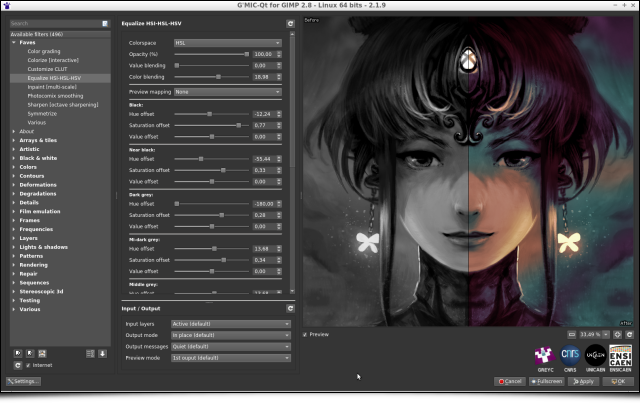Open the Output messages dropdown
640x403 pixels.
coord(231,347)
